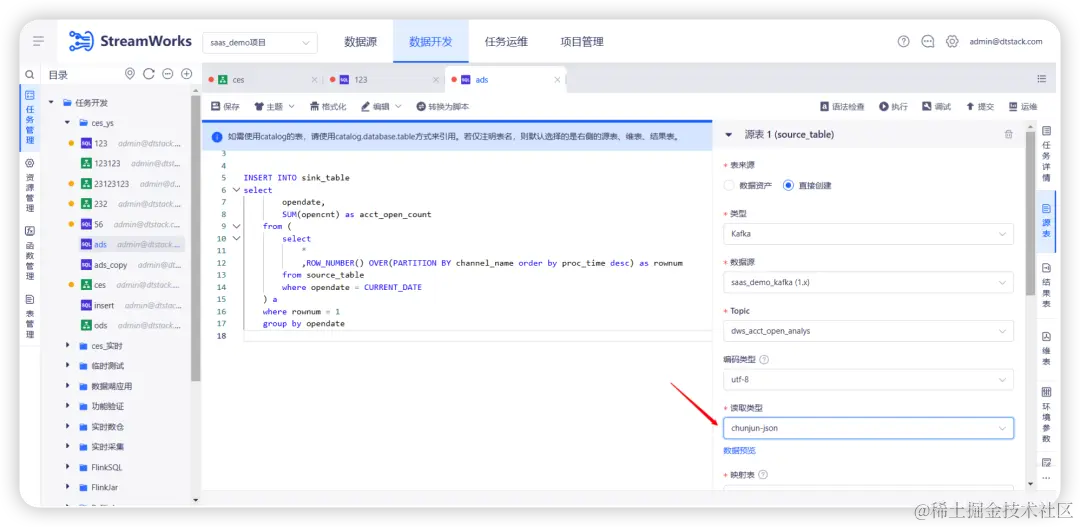Click 提交 submit button
Viewport: 1080px width, 527px height.
pyautogui.click(x=980, y=107)
